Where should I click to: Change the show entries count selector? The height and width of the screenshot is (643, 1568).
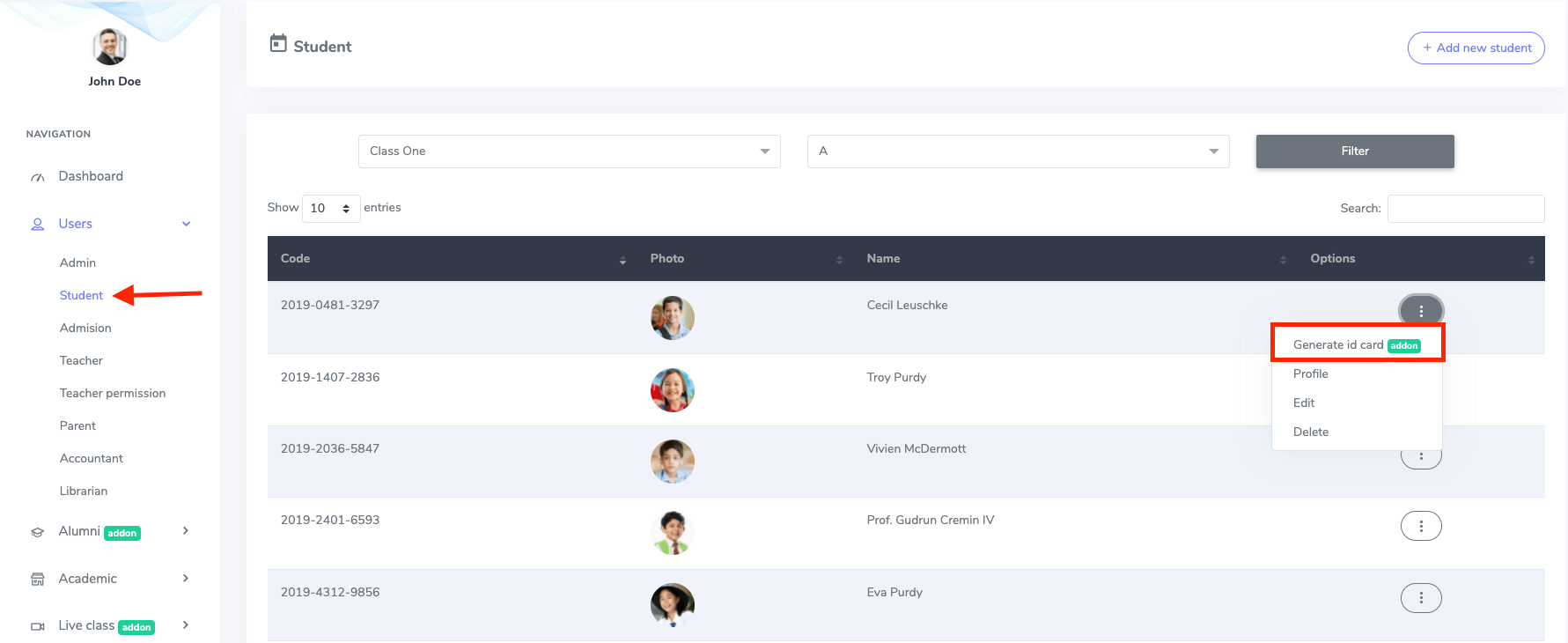tap(330, 209)
